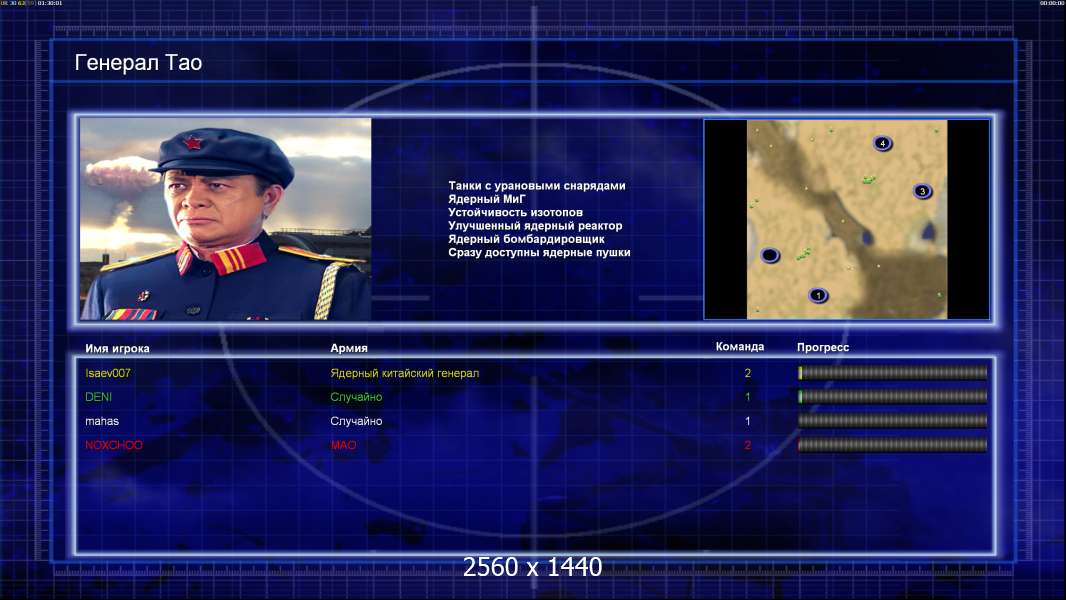Click 'Случайно' army in DENI row
Viewport: 1066px width, 600px height.
pyautogui.click(x=356, y=397)
